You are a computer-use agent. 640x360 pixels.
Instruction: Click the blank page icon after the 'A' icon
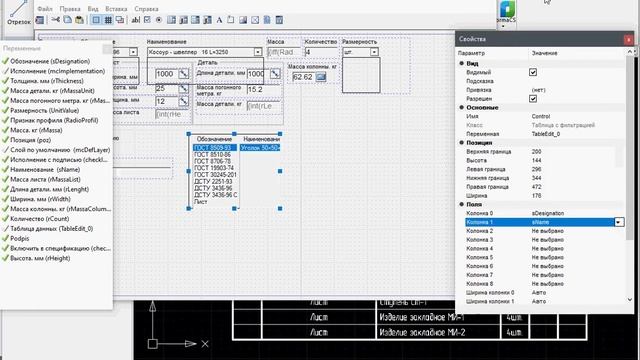[x=231, y=20]
